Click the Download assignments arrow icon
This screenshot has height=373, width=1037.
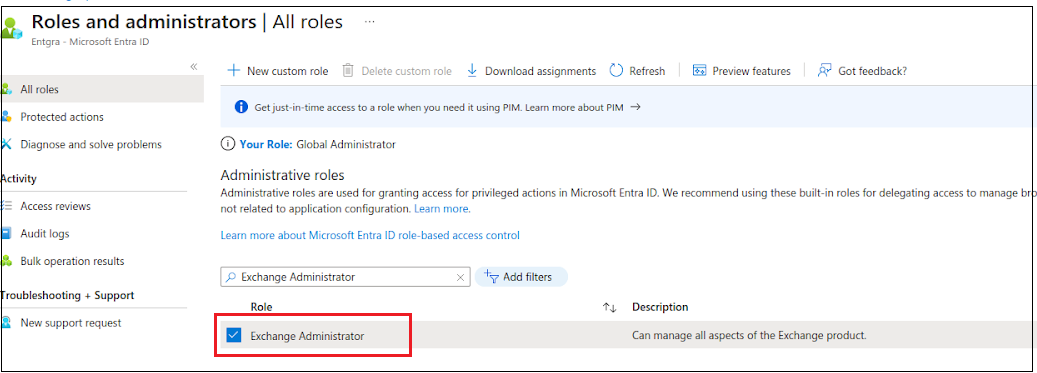472,71
